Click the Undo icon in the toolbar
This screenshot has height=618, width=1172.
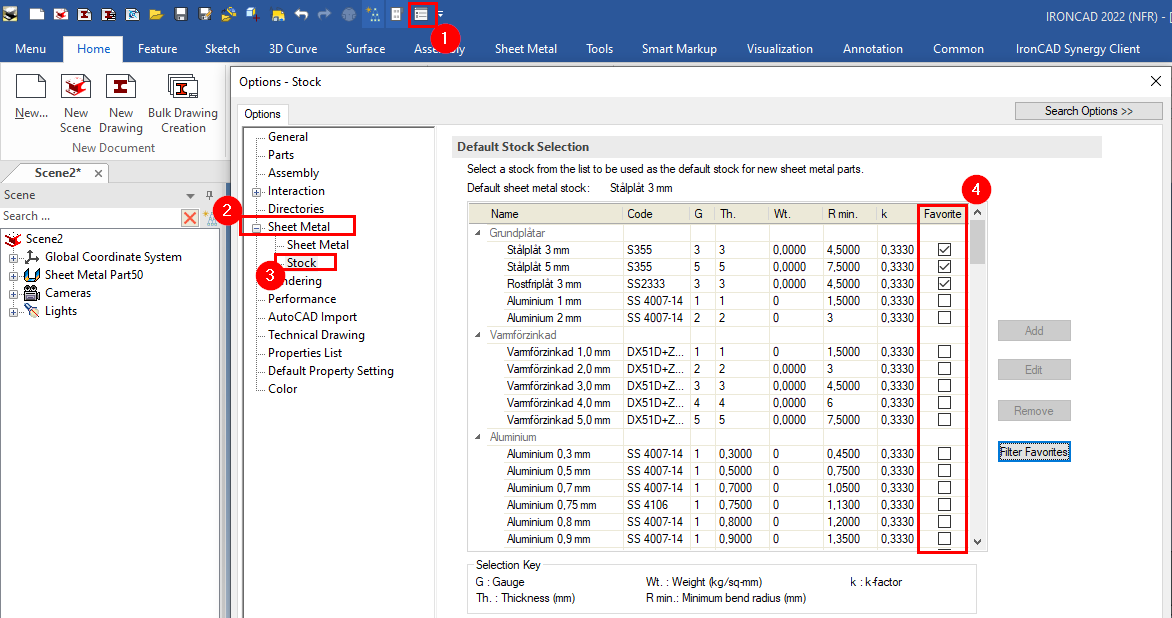click(302, 14)
